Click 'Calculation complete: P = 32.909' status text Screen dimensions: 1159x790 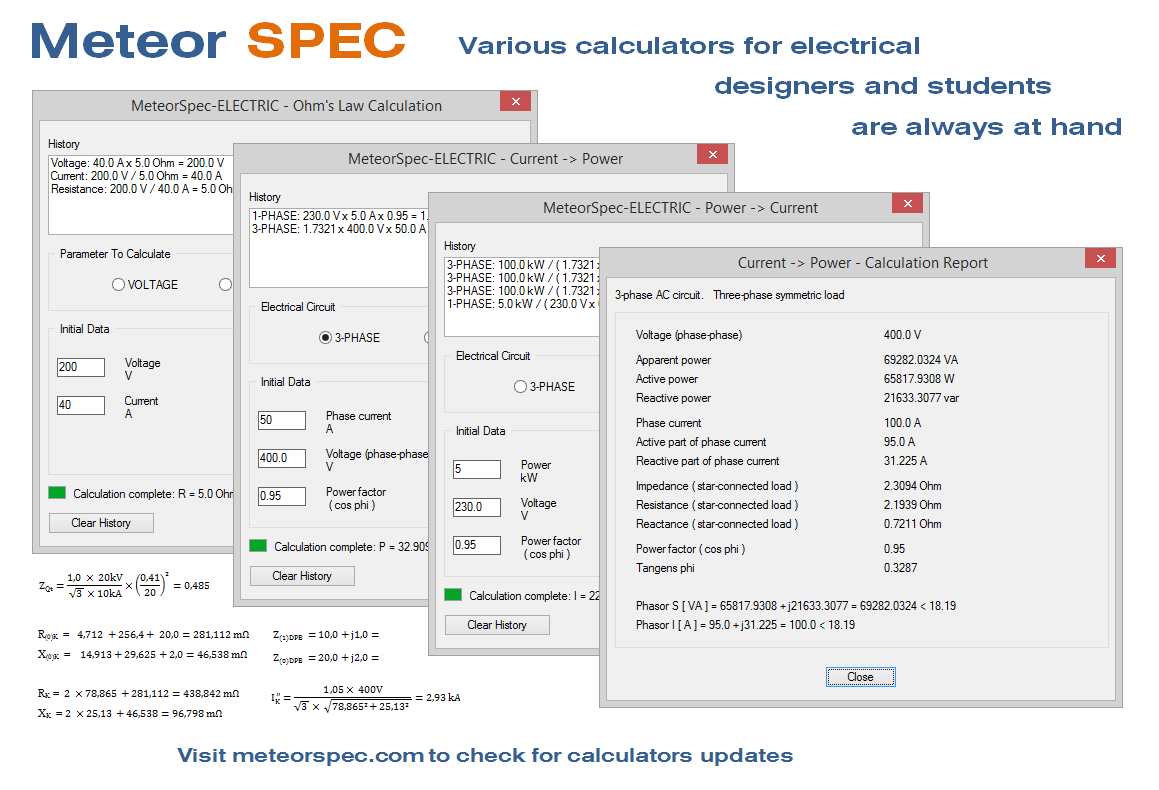(351, 547)
